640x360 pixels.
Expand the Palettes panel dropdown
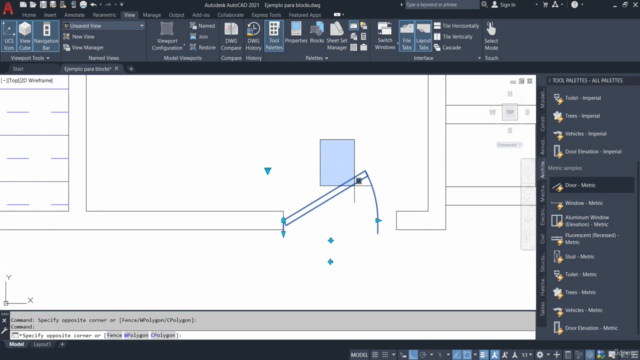[x=317, y=58]
